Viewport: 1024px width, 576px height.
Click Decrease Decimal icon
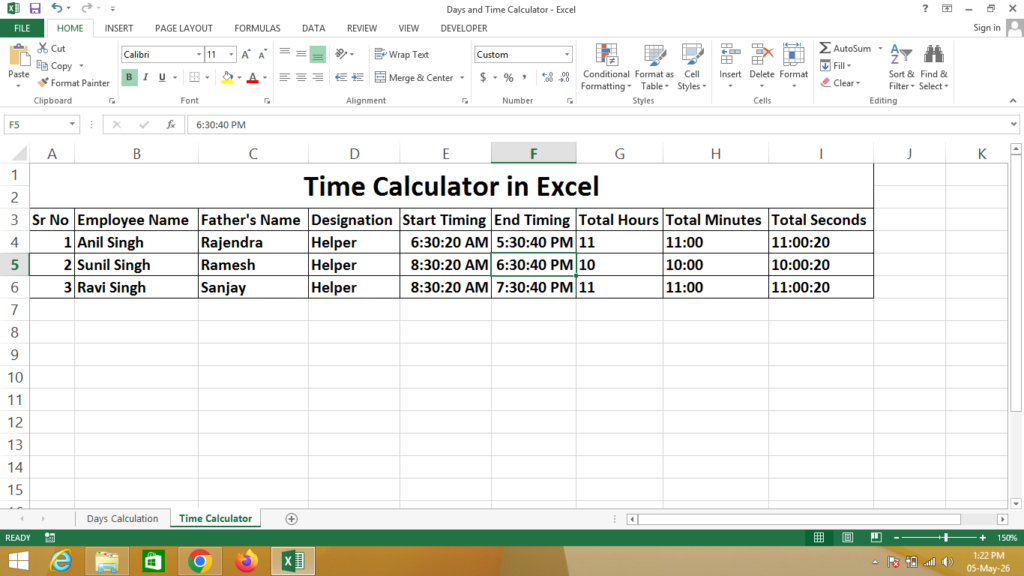click(564, 78)
